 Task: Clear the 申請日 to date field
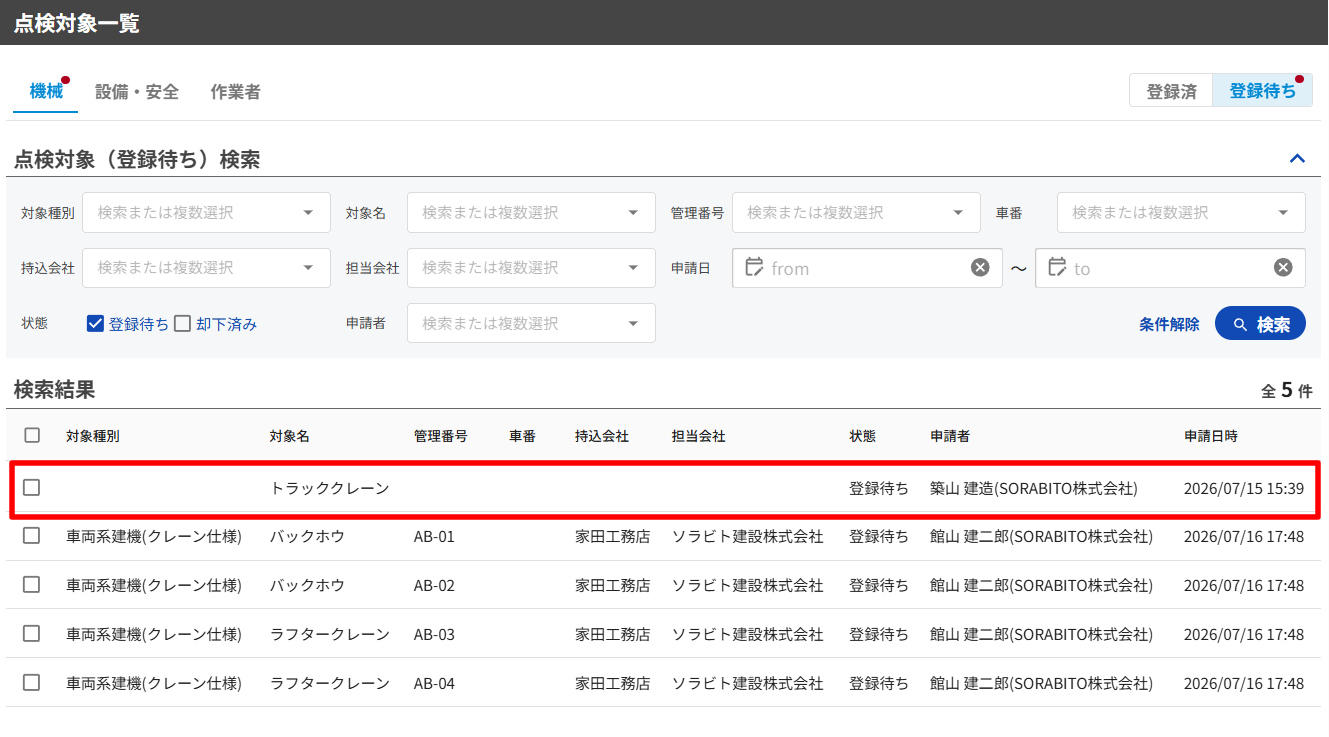pos(1283,268)
